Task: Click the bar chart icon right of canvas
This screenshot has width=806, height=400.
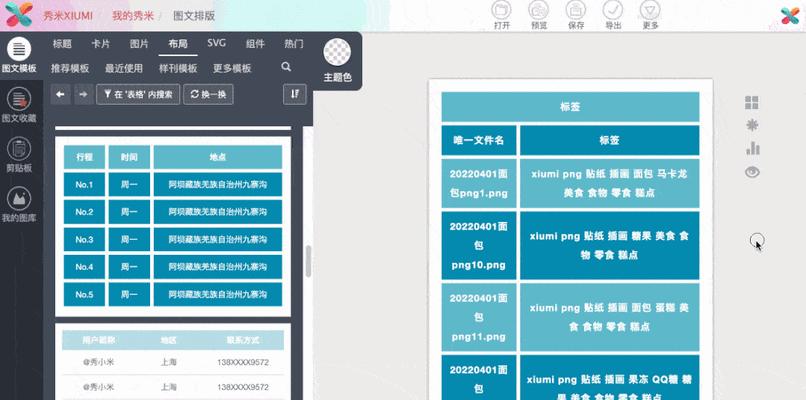Action: pos(752,148)
